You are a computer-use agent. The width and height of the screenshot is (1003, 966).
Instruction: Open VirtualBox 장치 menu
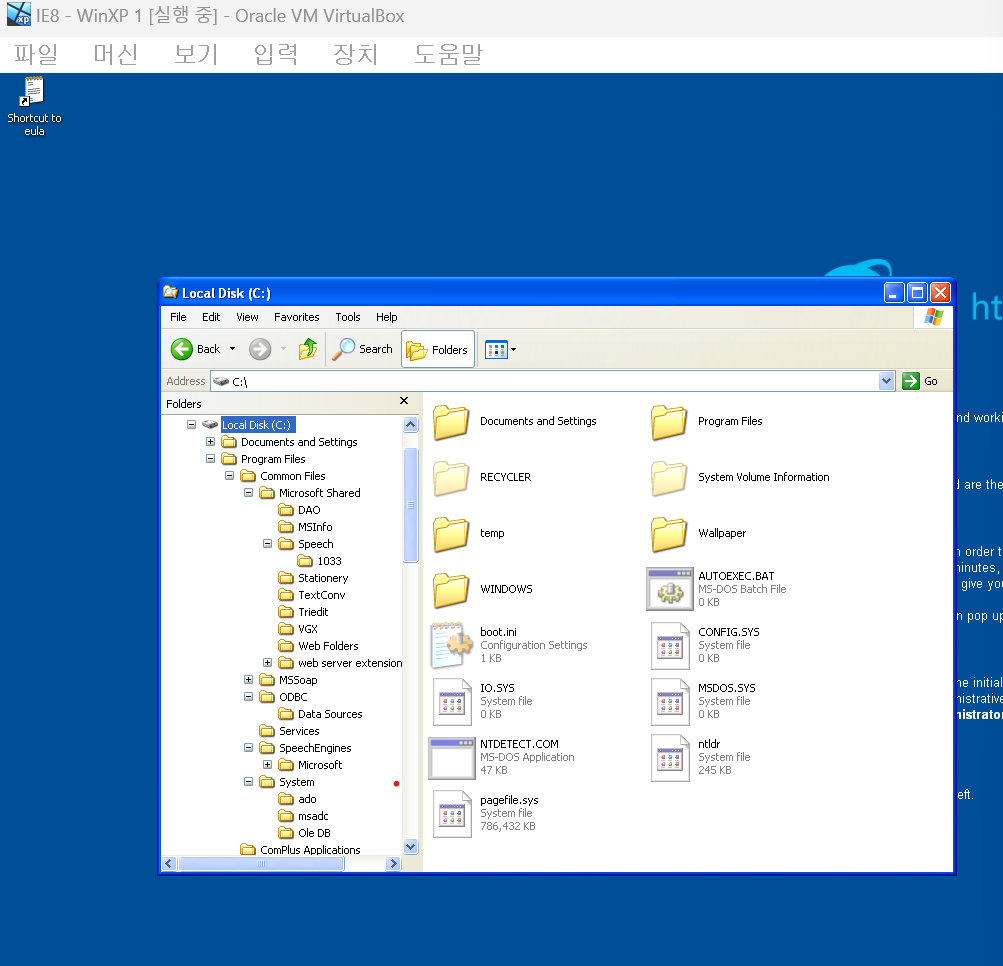click(x=355, y=54)
